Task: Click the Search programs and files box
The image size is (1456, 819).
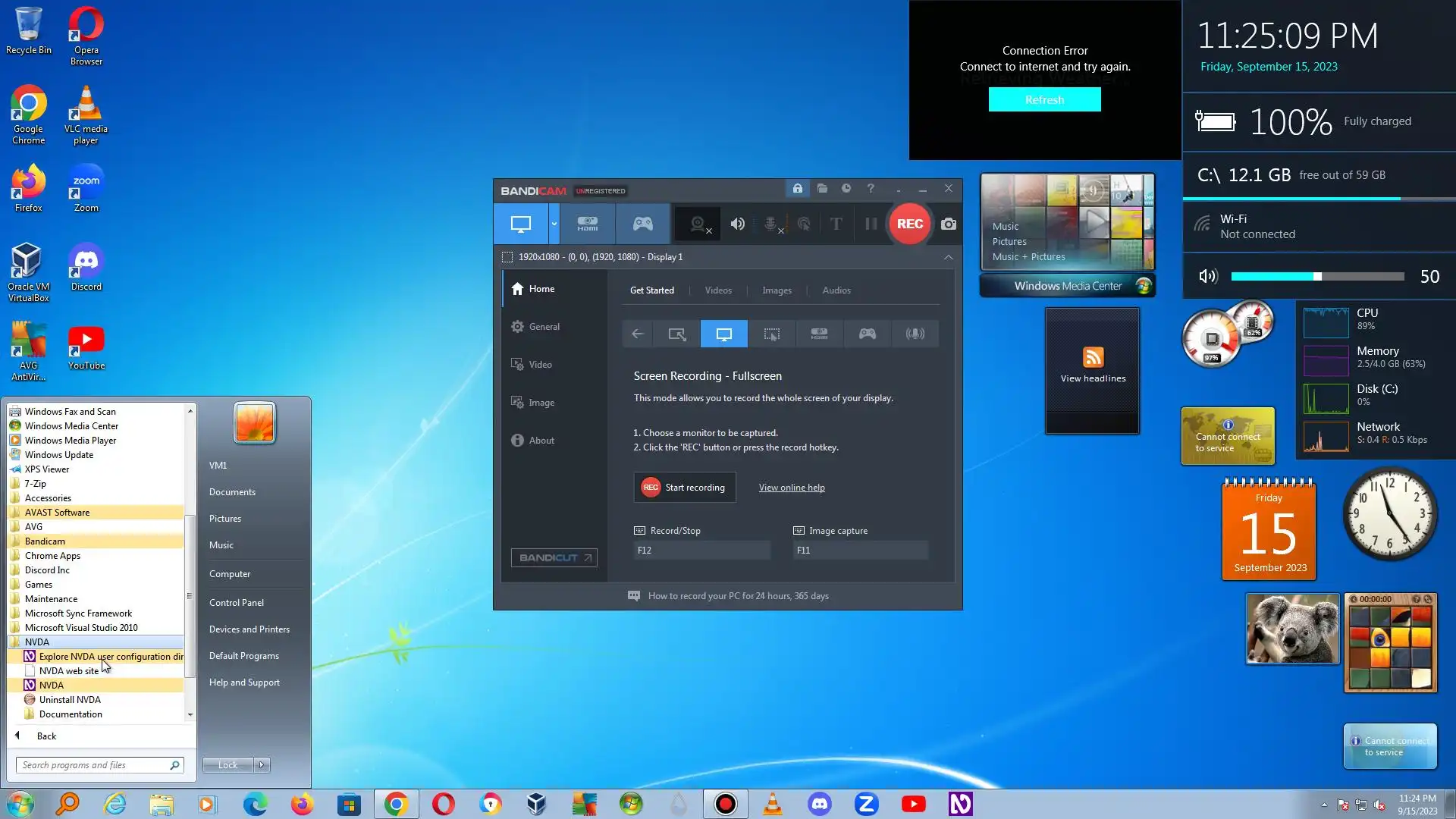Action: (x=91, y=765)
